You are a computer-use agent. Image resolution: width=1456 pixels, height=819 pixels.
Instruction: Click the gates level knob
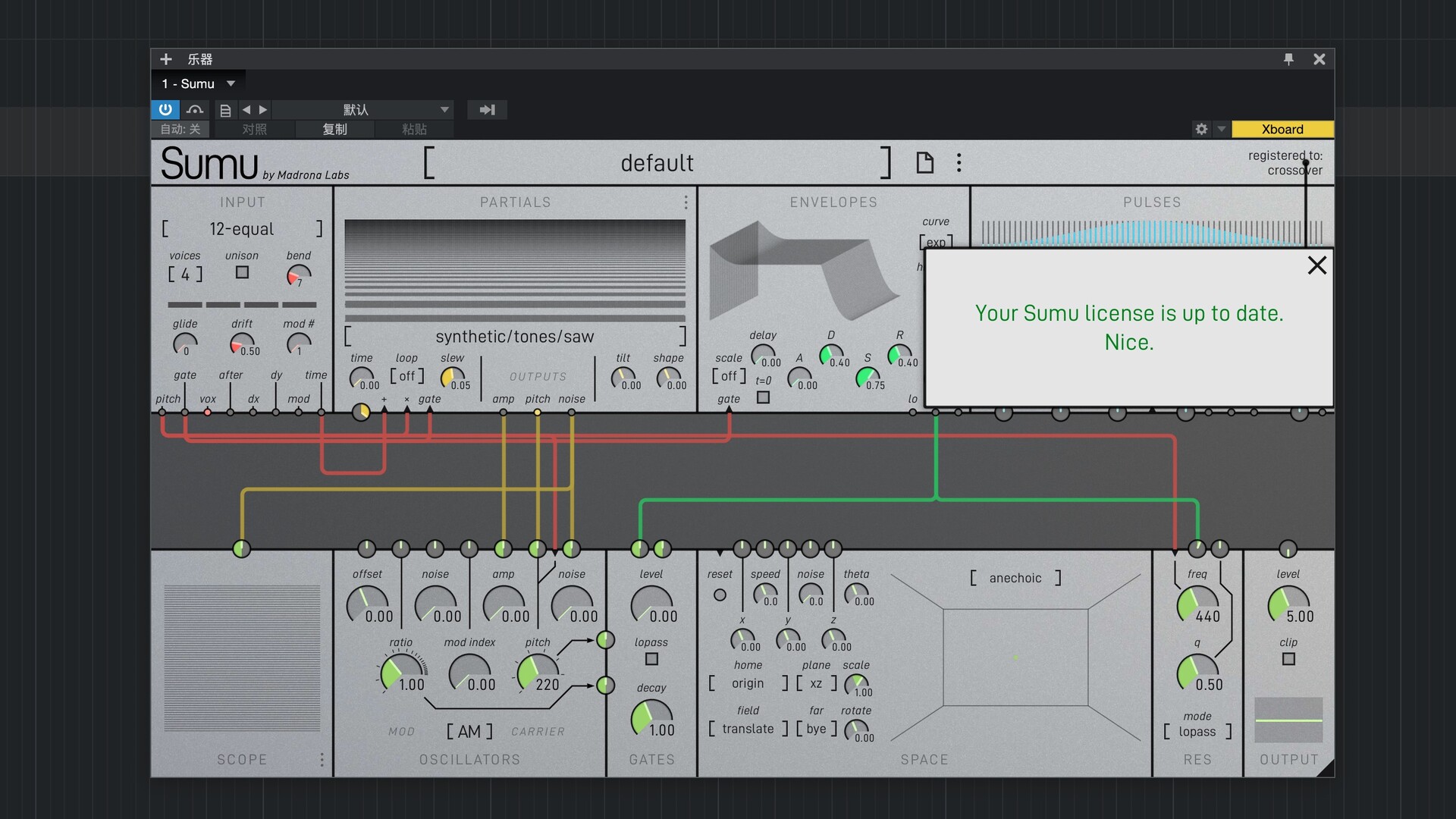coord(651,604)
